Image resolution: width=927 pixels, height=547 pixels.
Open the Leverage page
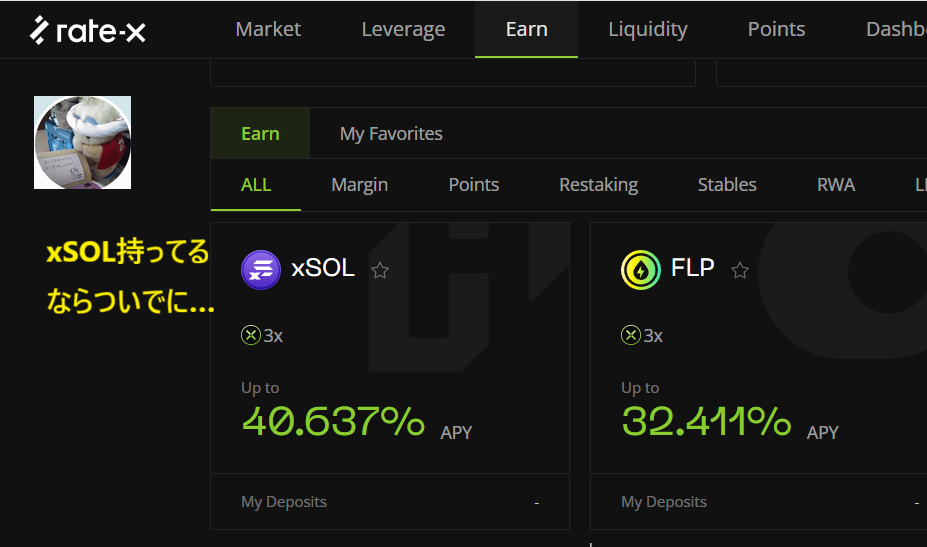pos(403,30)
